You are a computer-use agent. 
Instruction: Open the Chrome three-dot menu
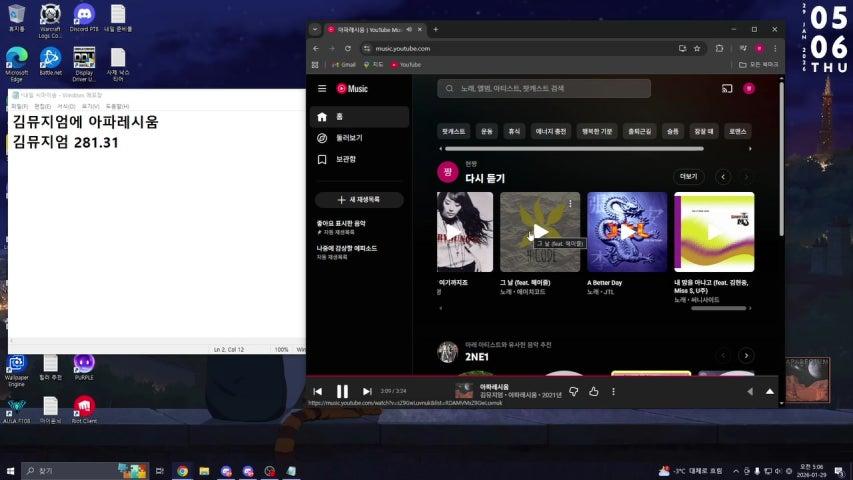pos(775,48)
